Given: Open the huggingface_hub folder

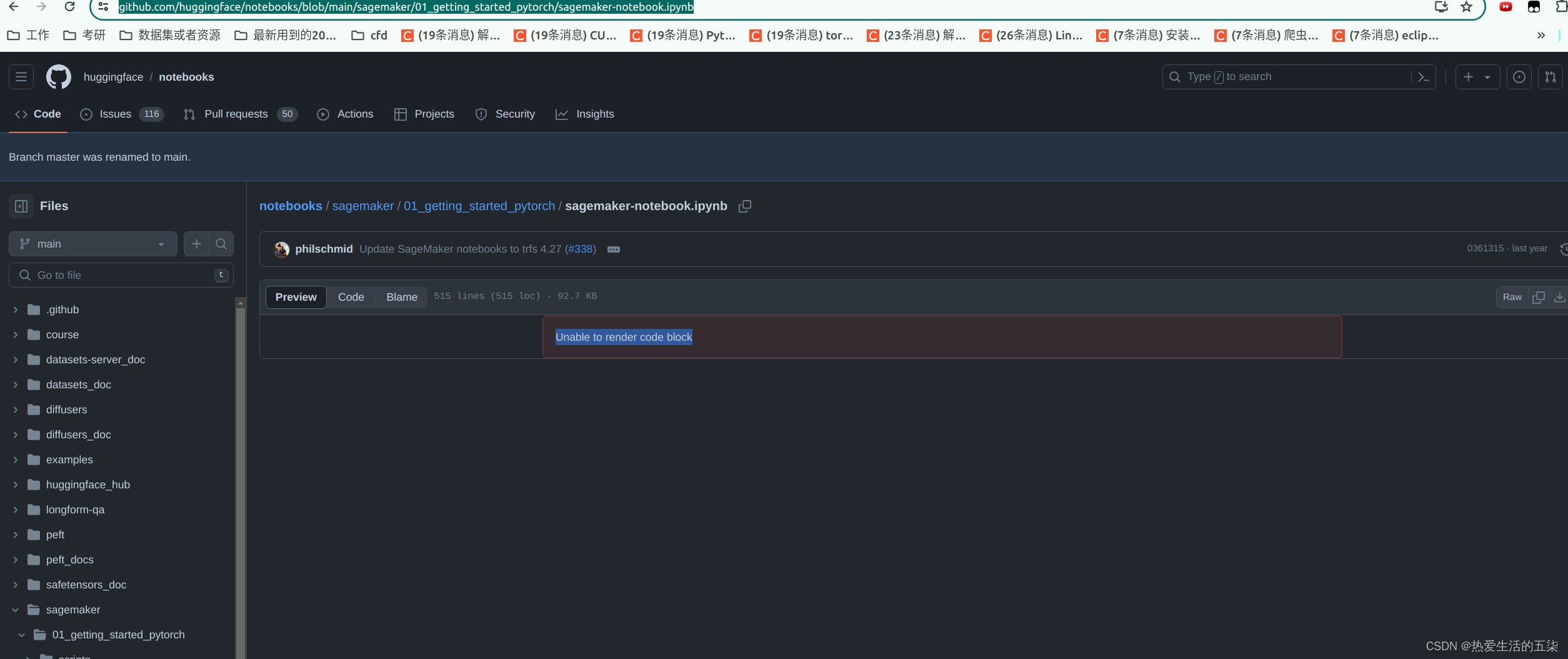Looking at the screenshot, I should [x=88, y=485].
